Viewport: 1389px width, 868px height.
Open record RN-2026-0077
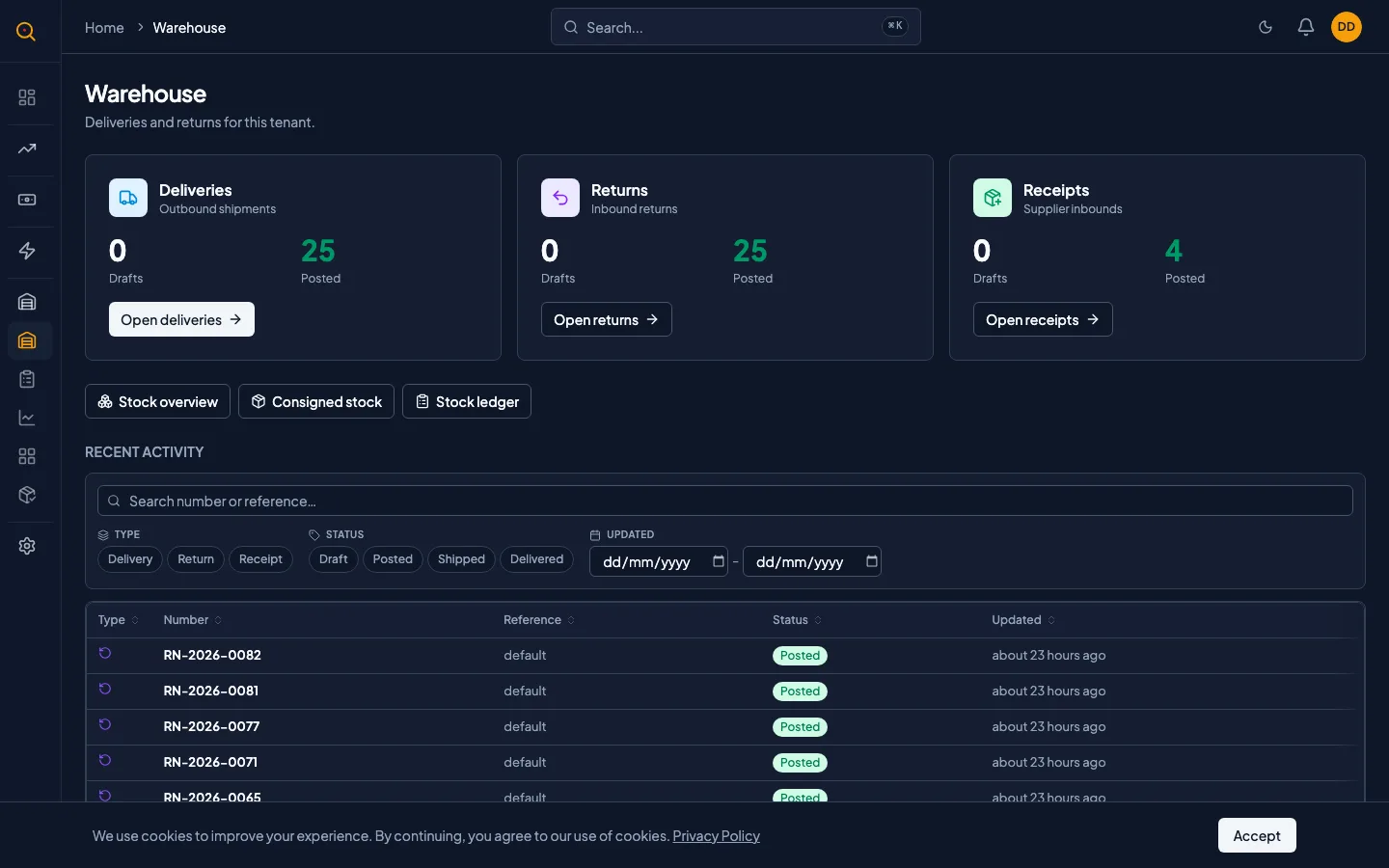point(211,726)
